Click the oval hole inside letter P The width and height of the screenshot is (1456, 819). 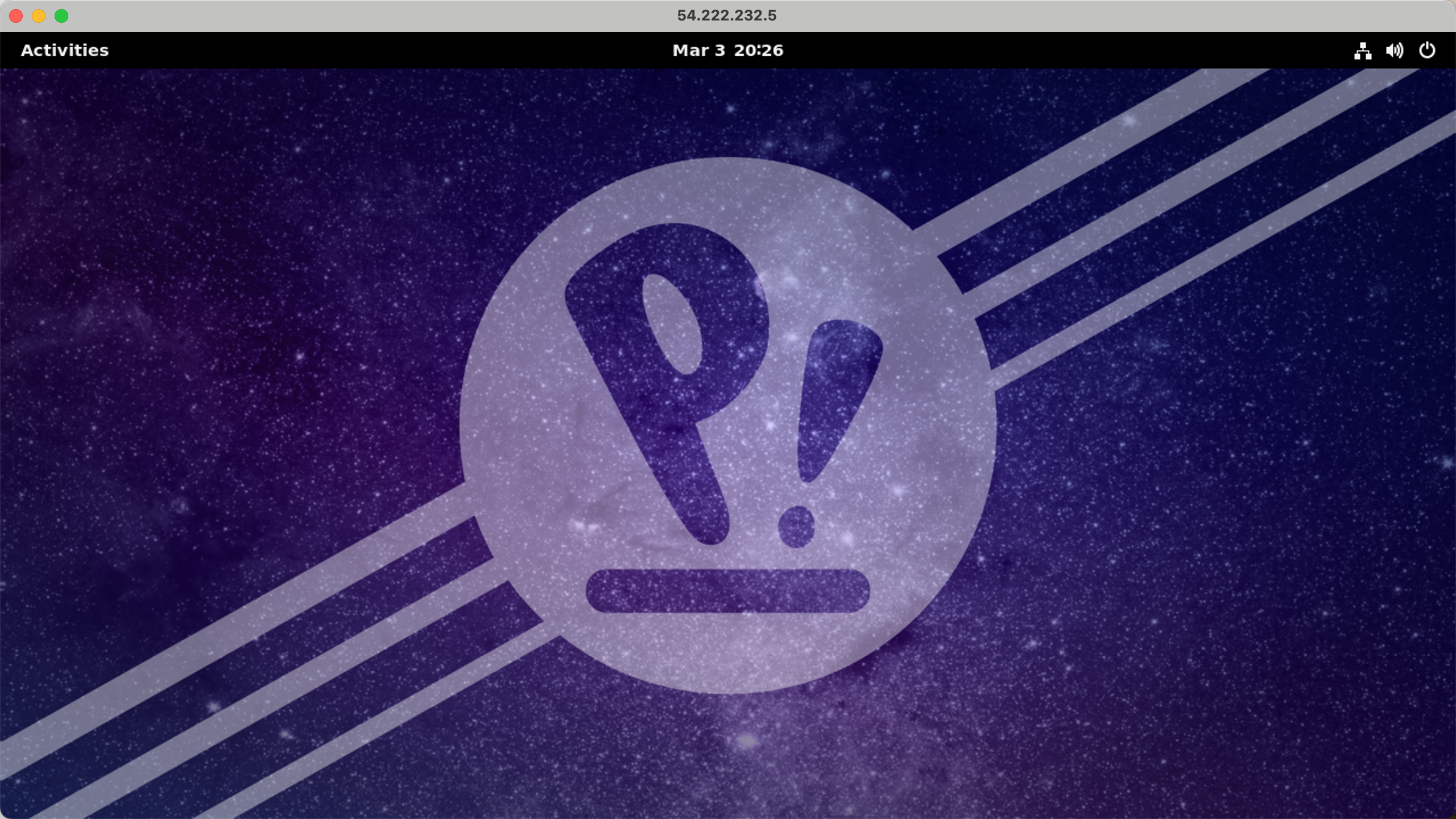point(671,324)
